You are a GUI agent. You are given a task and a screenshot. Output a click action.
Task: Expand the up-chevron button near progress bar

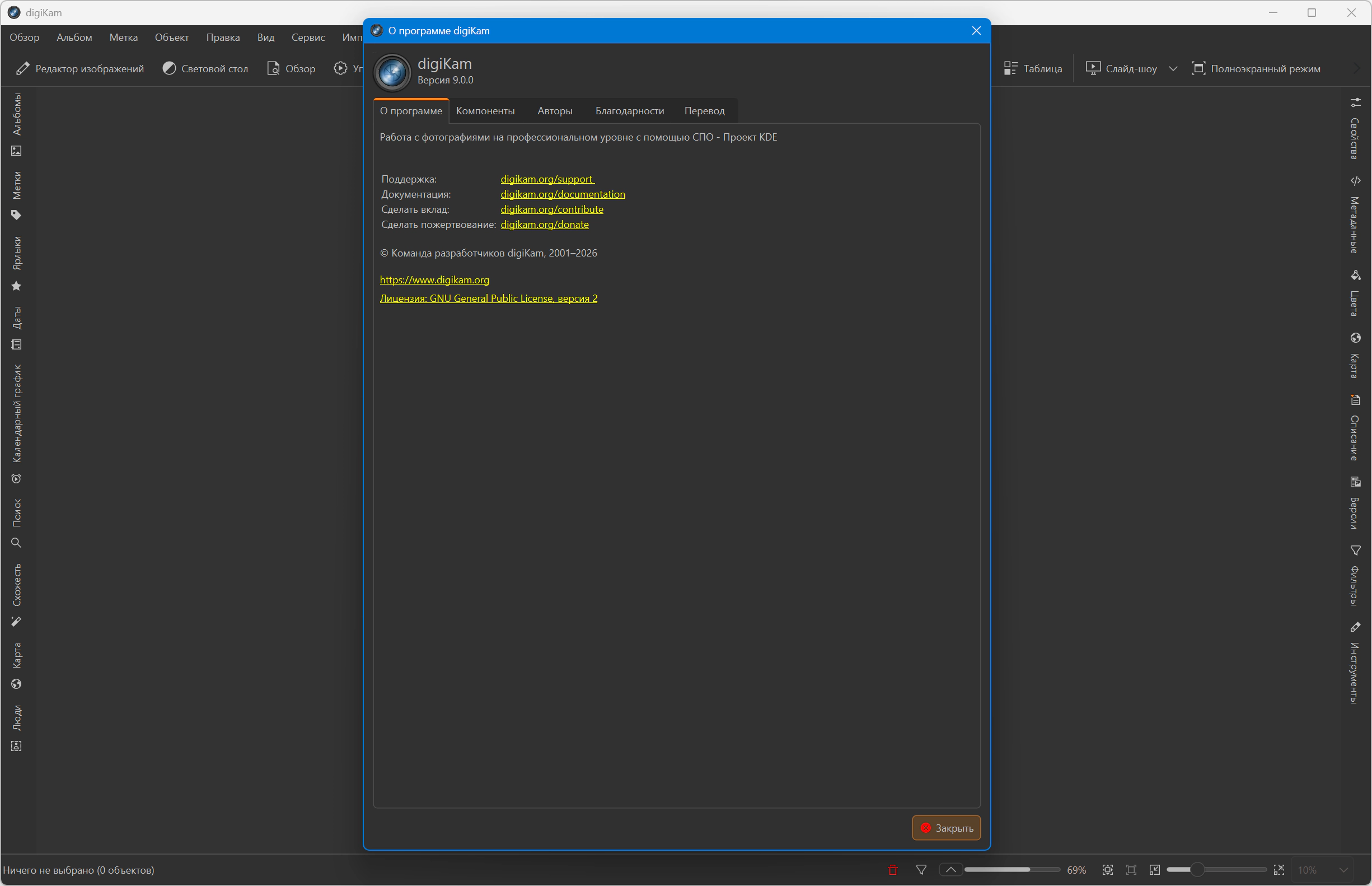[950, 870]
